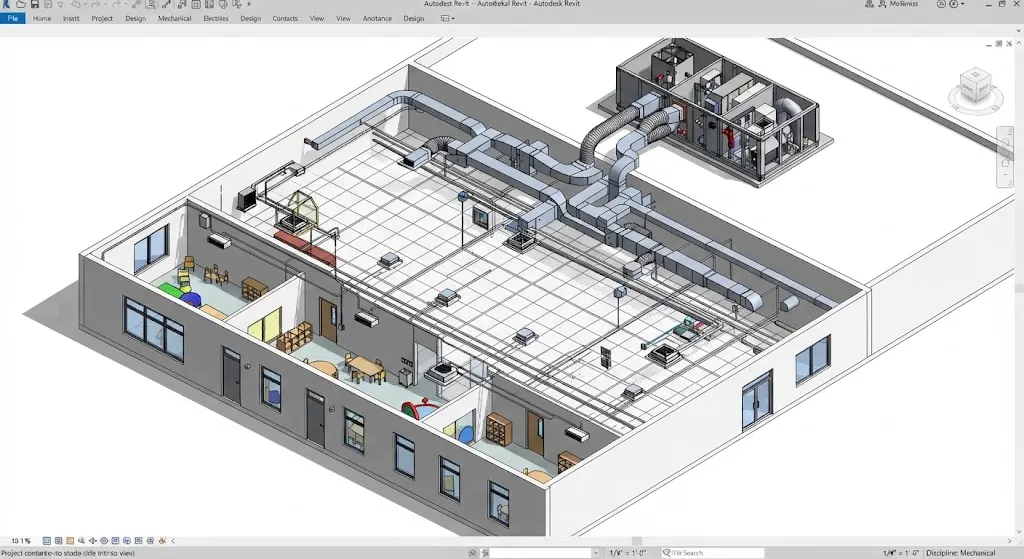
Task: Click the red-orange icon in view control bar
Action: [162, 541]
